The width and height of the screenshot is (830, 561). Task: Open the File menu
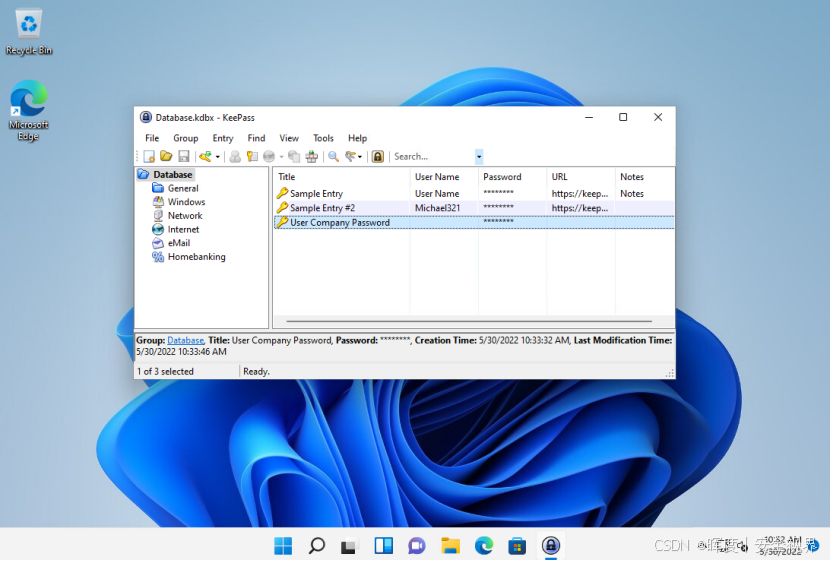pyautogui.click(x=152, y=138)
